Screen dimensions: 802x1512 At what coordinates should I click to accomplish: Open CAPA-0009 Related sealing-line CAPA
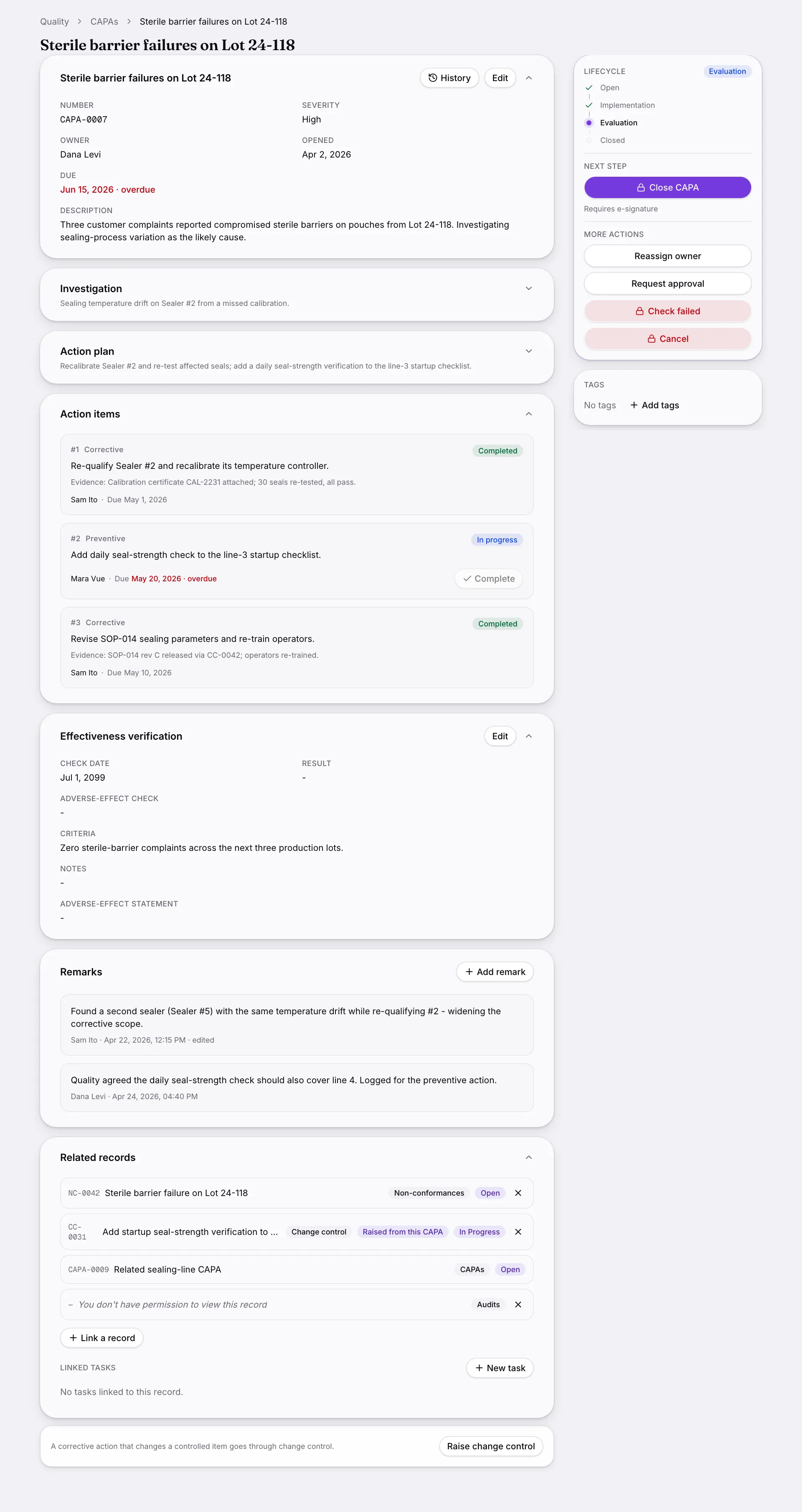(x=167, y=1269)
